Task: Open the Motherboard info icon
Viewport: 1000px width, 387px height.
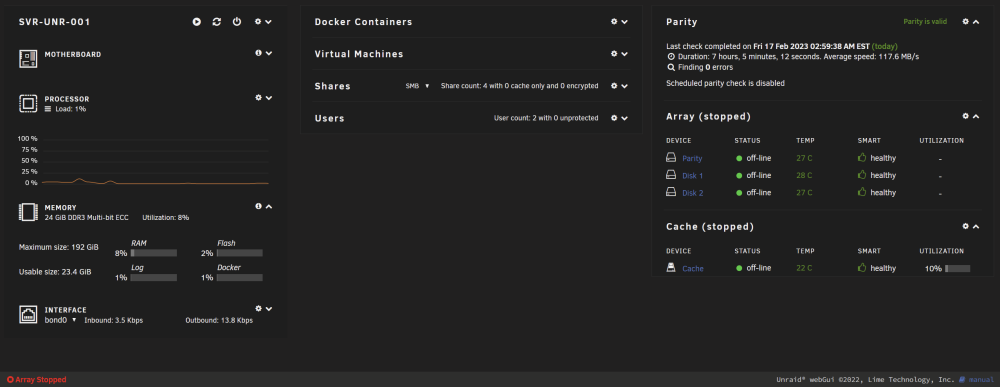Action: [x=258, y=54]
